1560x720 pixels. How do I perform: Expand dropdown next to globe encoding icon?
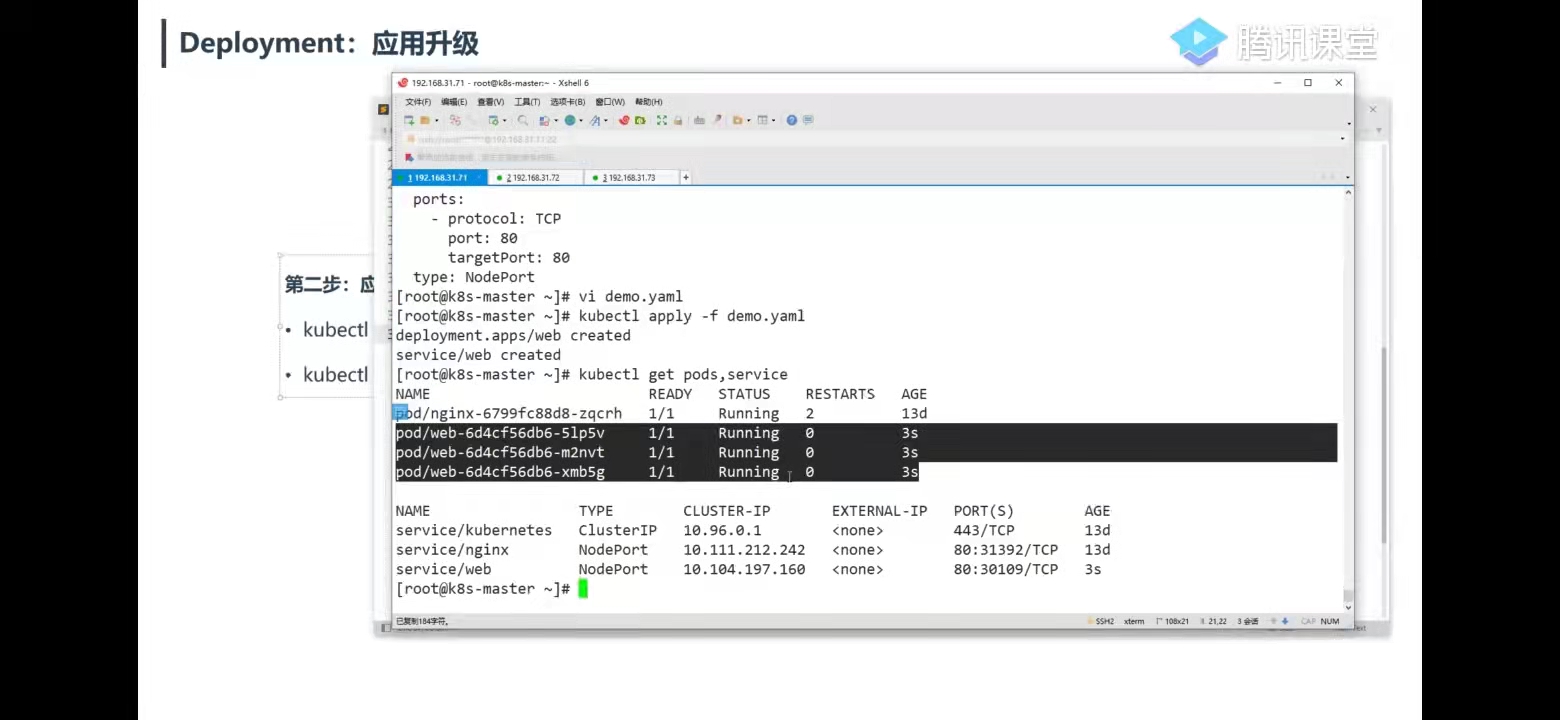coord(581,121)
